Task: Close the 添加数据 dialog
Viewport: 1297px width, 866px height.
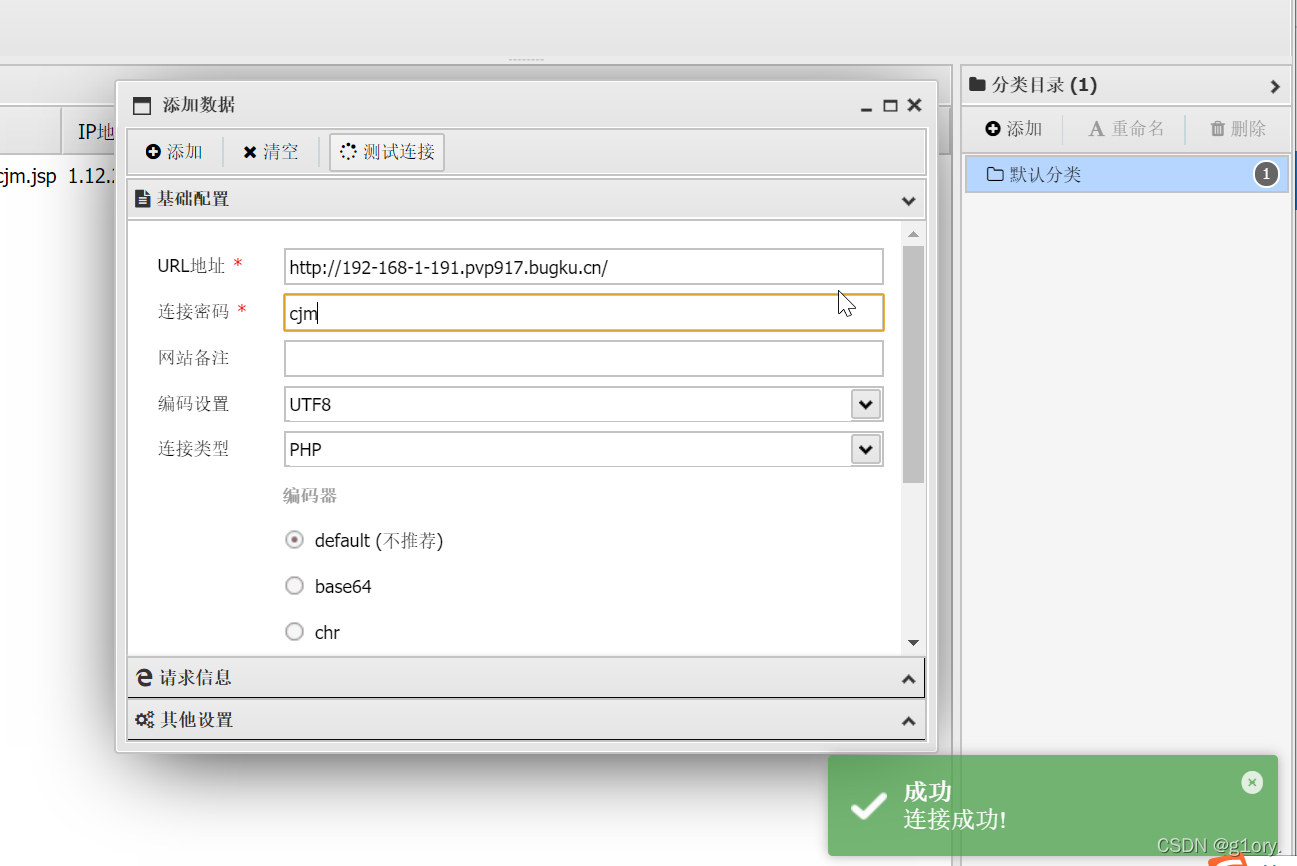Action: pyautogui.click(x=914, y=105)
